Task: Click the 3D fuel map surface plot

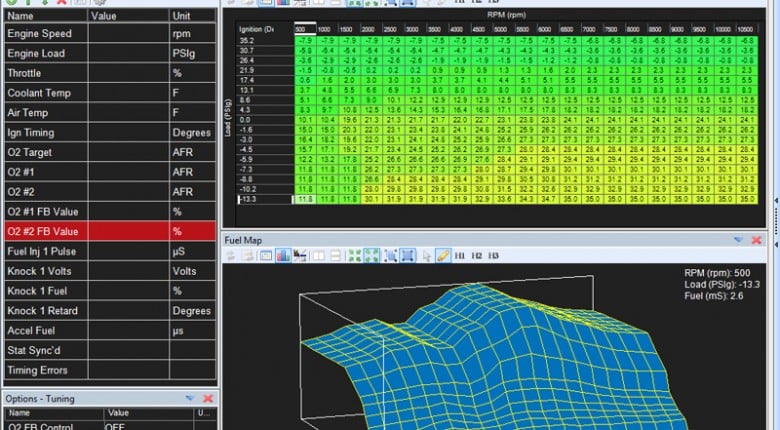Action: 492,358
